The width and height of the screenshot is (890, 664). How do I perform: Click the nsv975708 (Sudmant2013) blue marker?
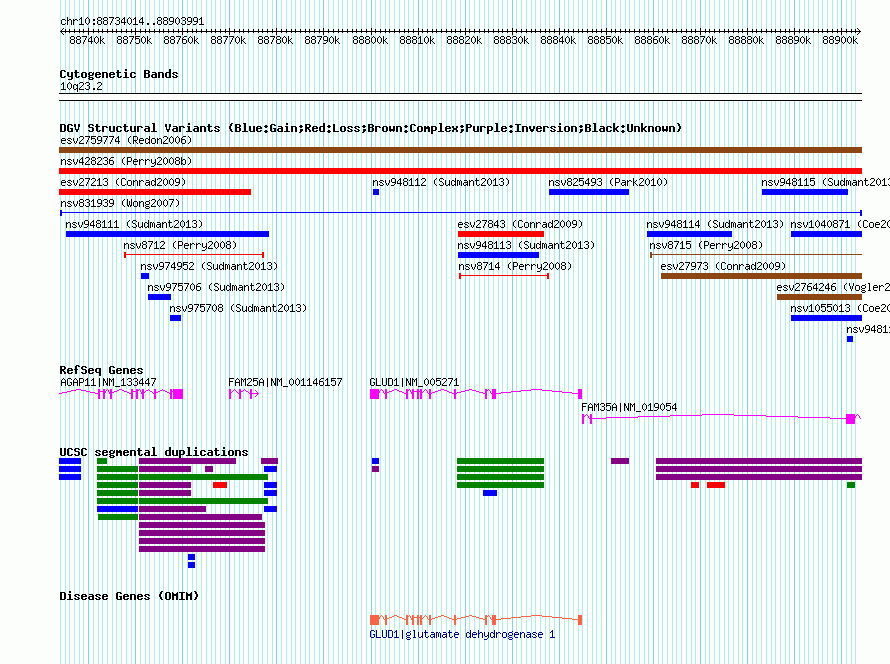[175, 318]
